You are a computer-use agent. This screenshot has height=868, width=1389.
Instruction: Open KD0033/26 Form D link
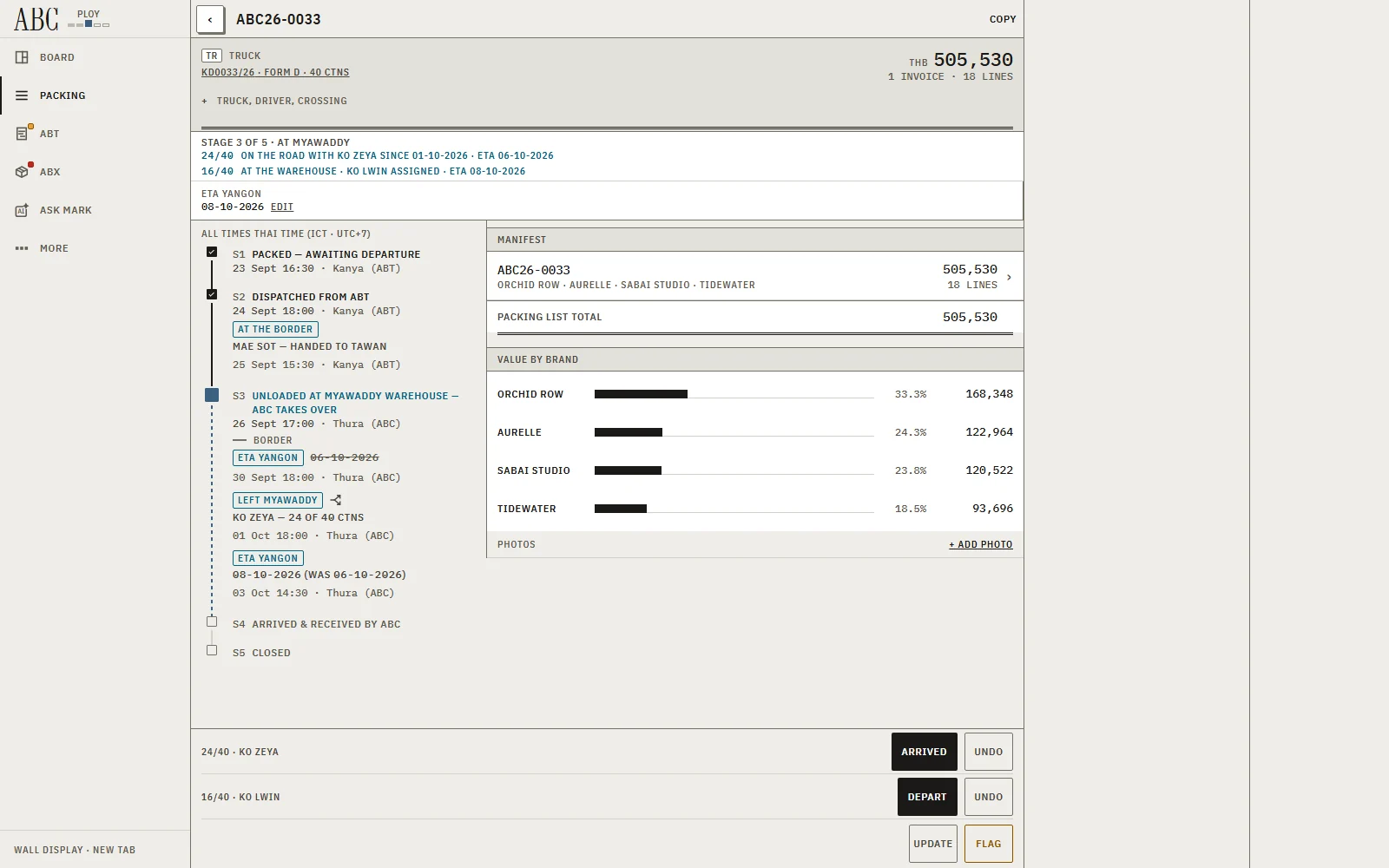tap(275, 72)
